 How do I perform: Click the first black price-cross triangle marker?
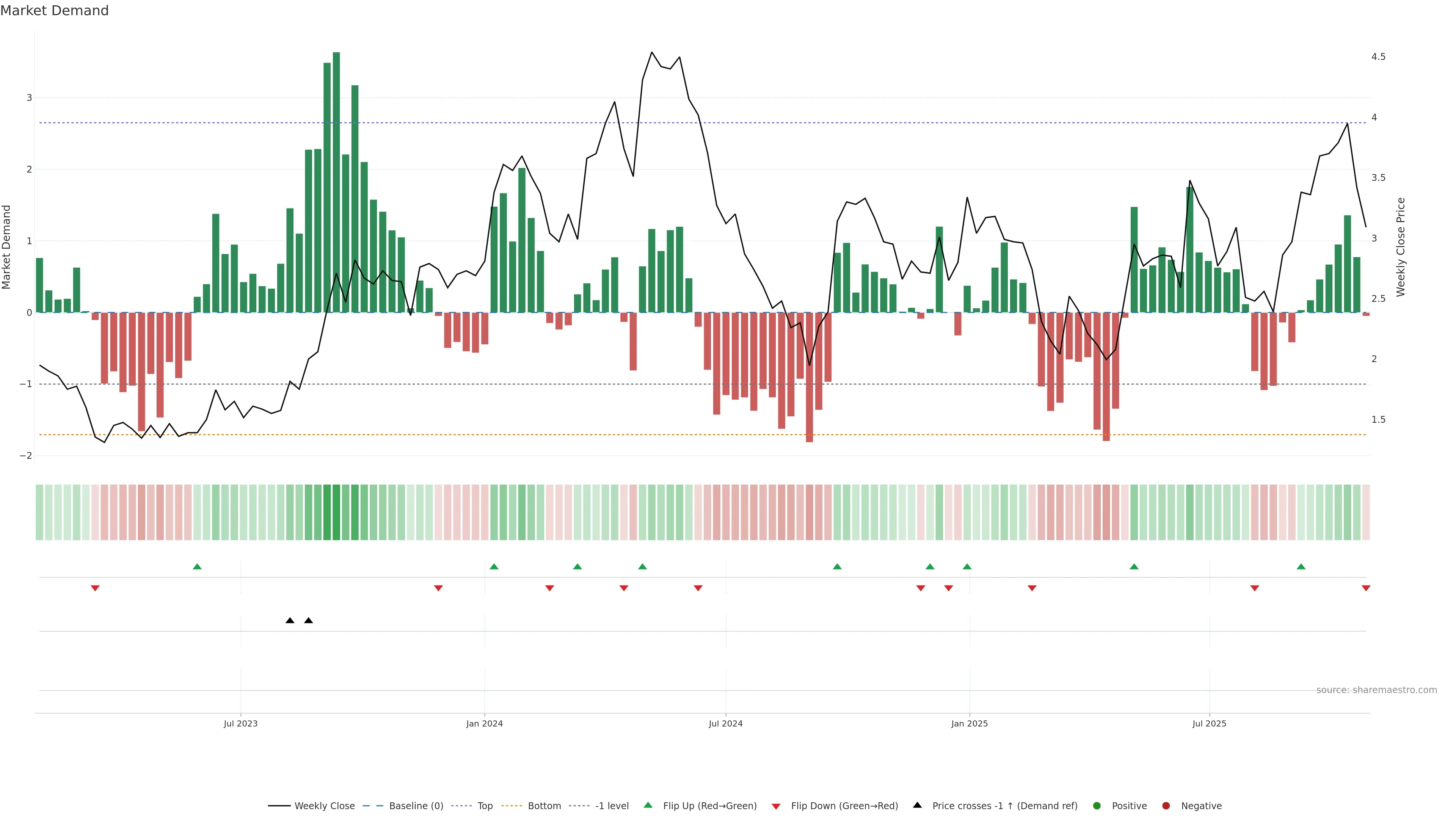[x=290, y=621]
